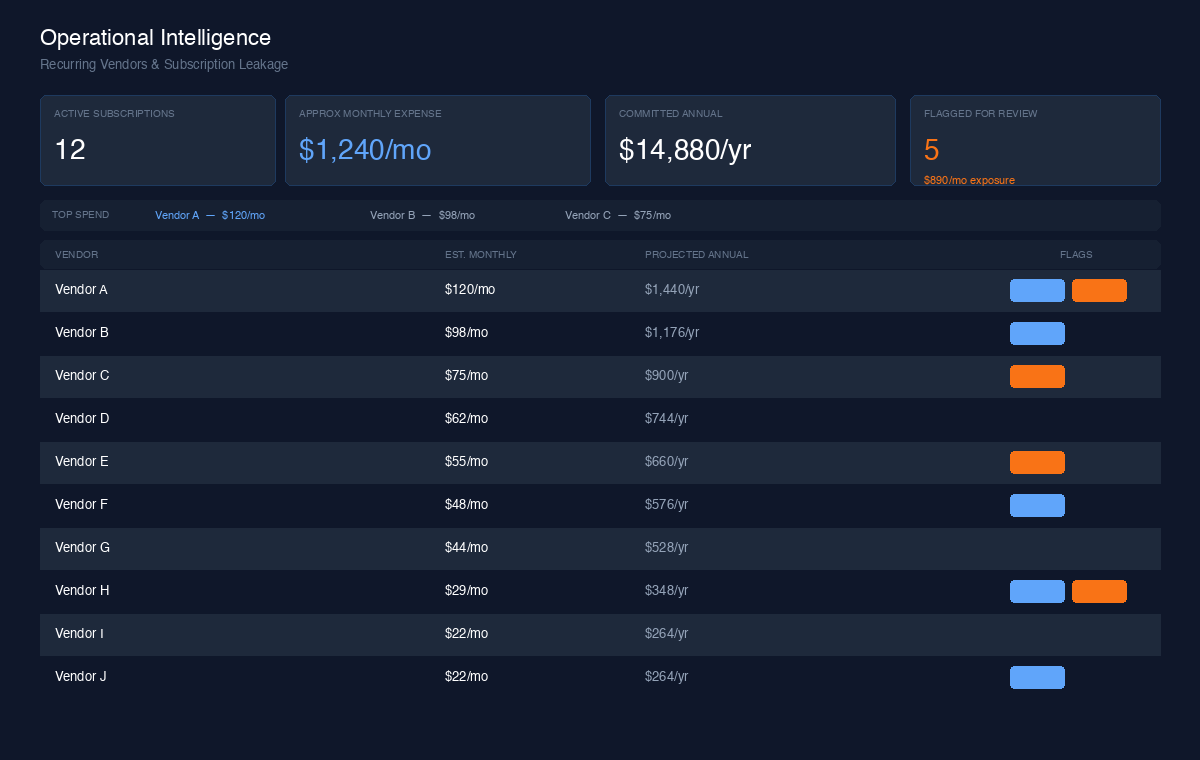This screenshot has width=1200, height=760.
Task: Open Vendor B entry in Top Spend bar
Action: tap(422, 215)
